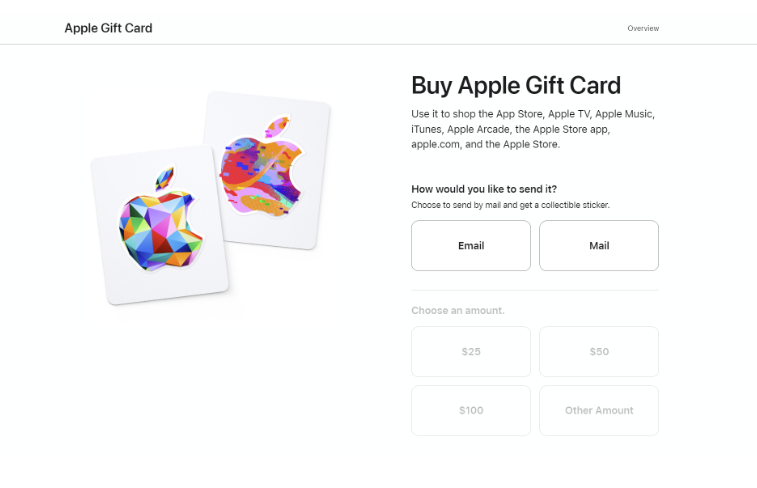Click the collectible sticker hint text
The image size is (757, 488).
(x=510, y=205)
